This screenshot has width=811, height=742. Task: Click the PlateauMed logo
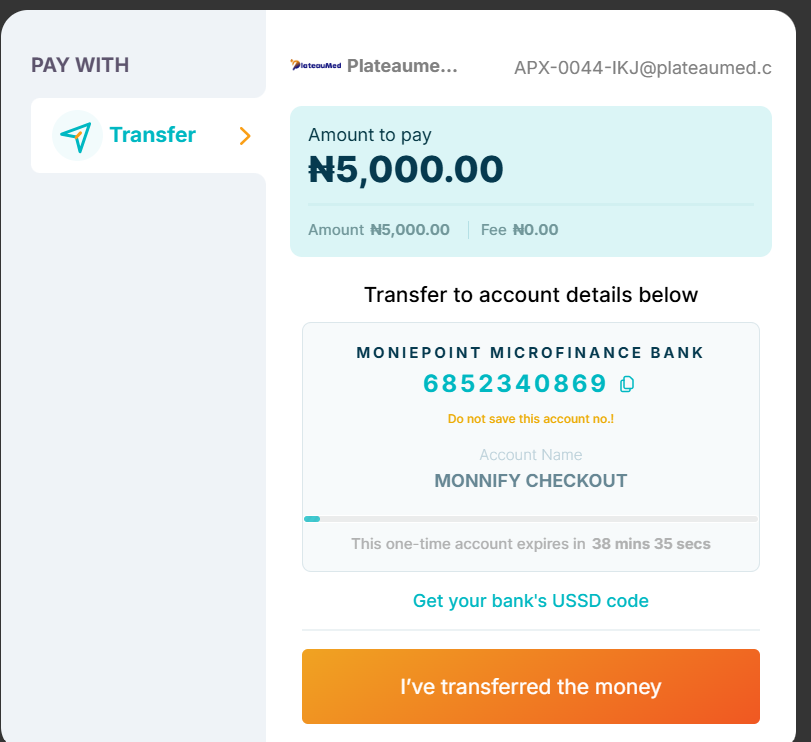(316, 65)
